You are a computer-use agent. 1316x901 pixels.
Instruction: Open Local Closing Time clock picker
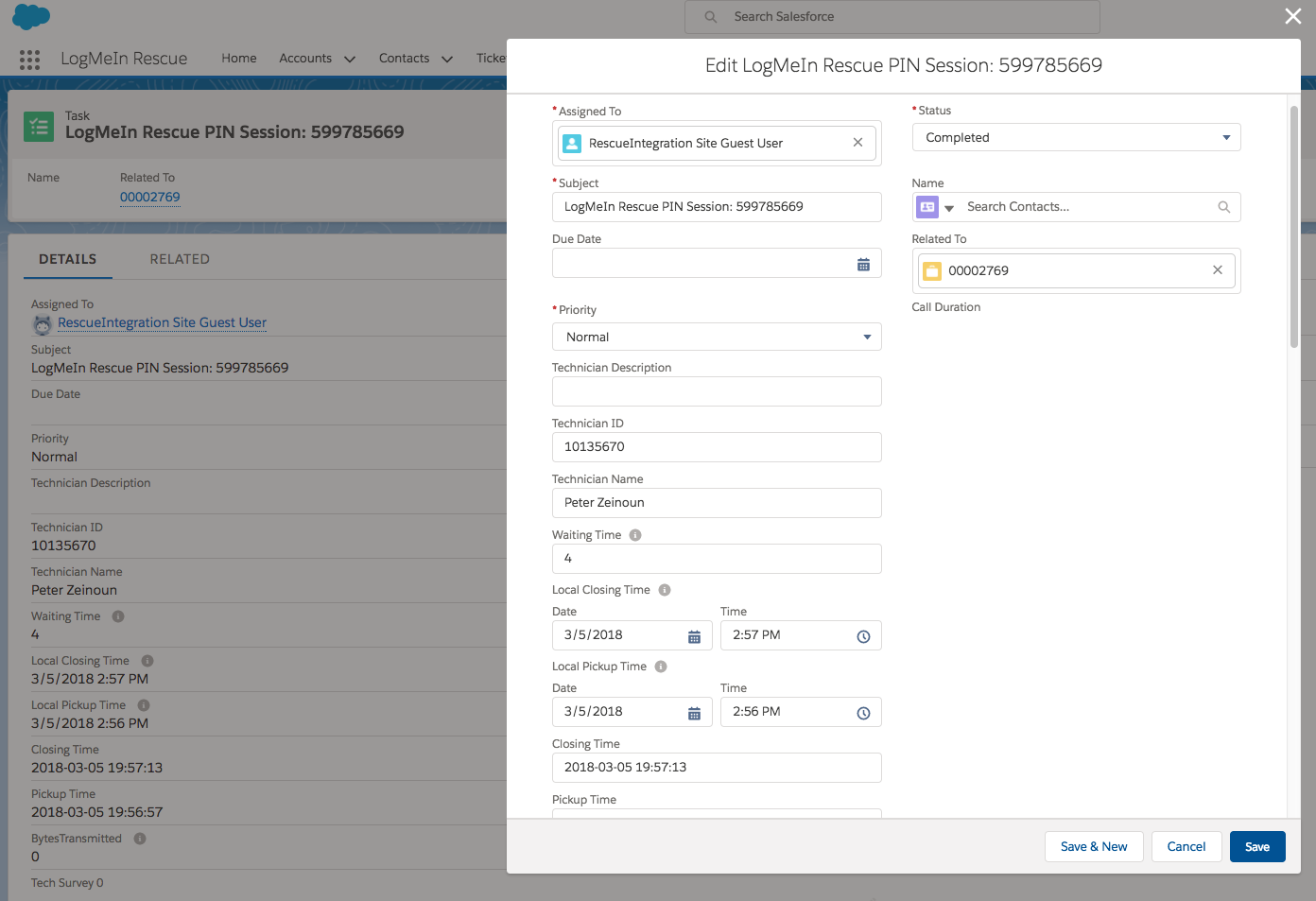coord(863,637)
